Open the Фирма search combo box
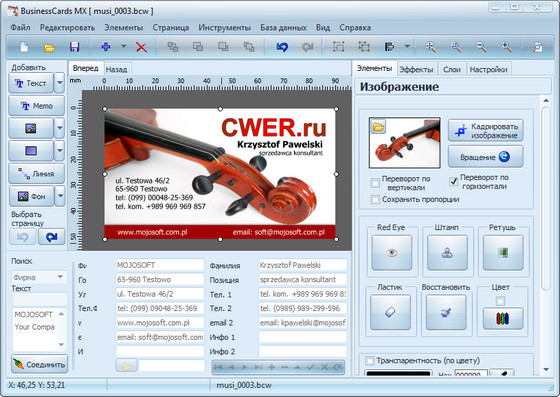The image size is (560, 397). tap(40, 277)
